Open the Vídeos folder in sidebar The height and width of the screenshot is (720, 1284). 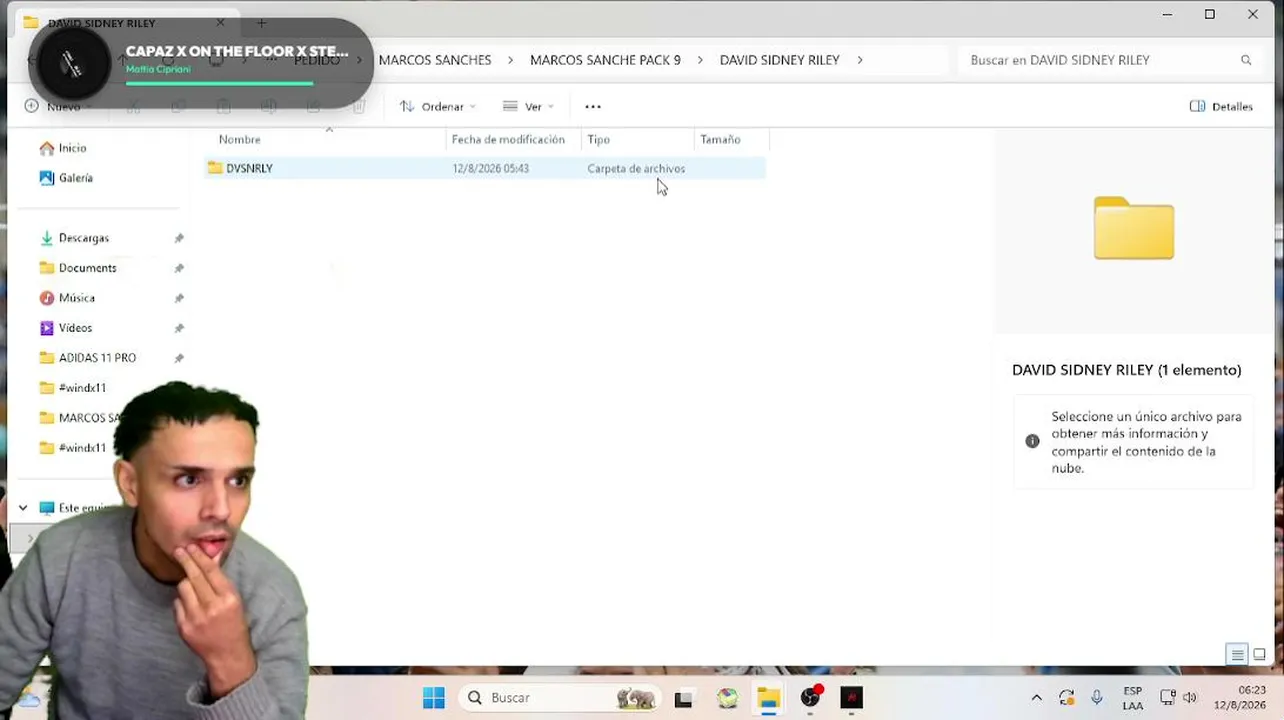point(75,328)
